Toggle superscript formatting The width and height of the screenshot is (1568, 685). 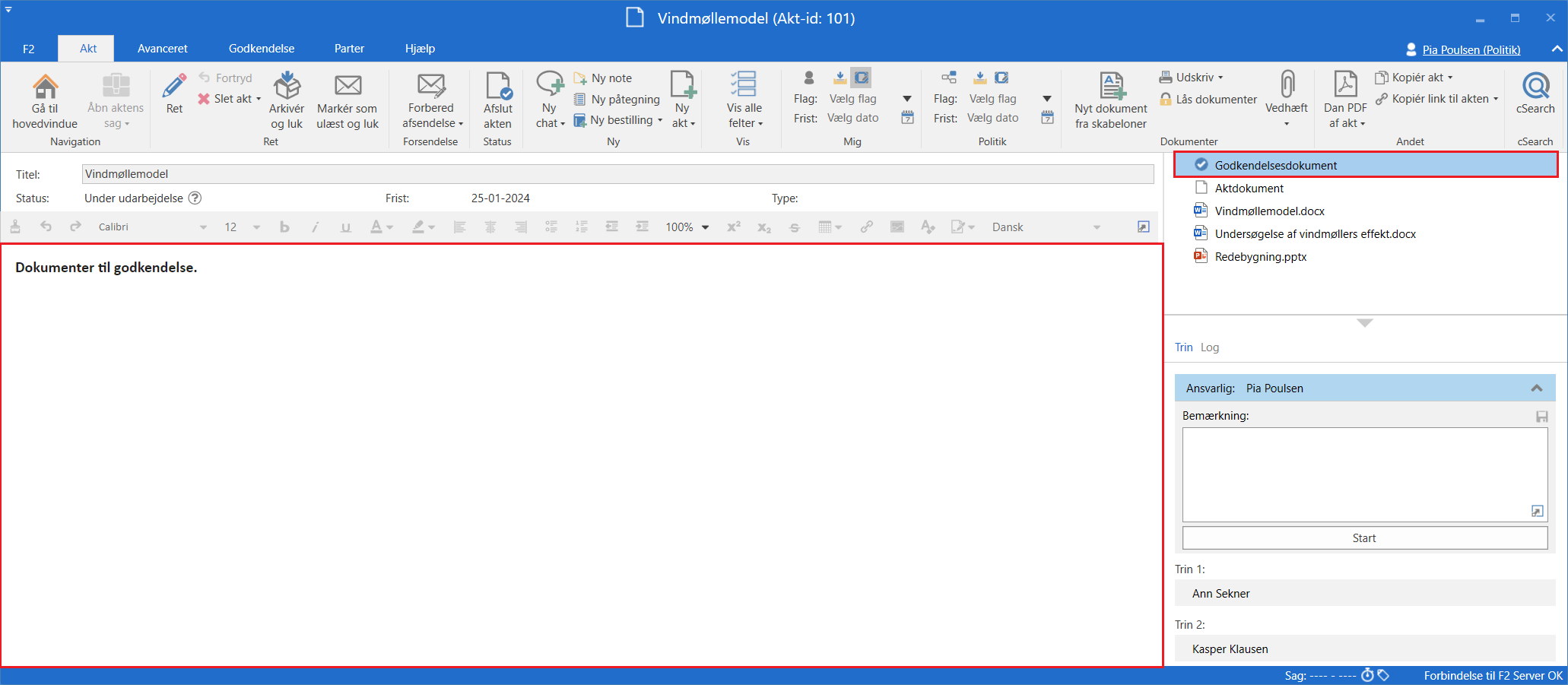click(734, 227)
